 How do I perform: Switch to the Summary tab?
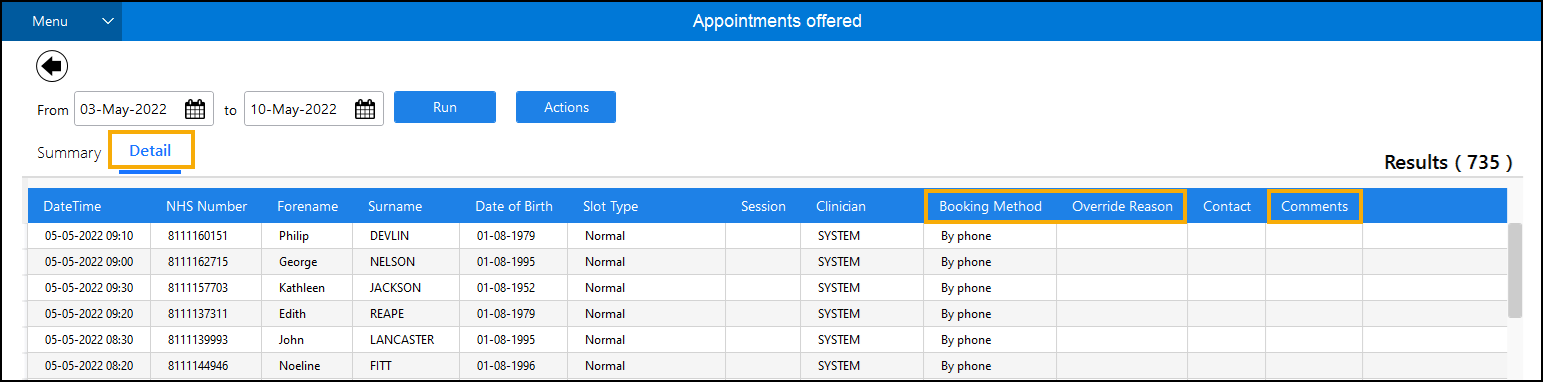(69, 153)
